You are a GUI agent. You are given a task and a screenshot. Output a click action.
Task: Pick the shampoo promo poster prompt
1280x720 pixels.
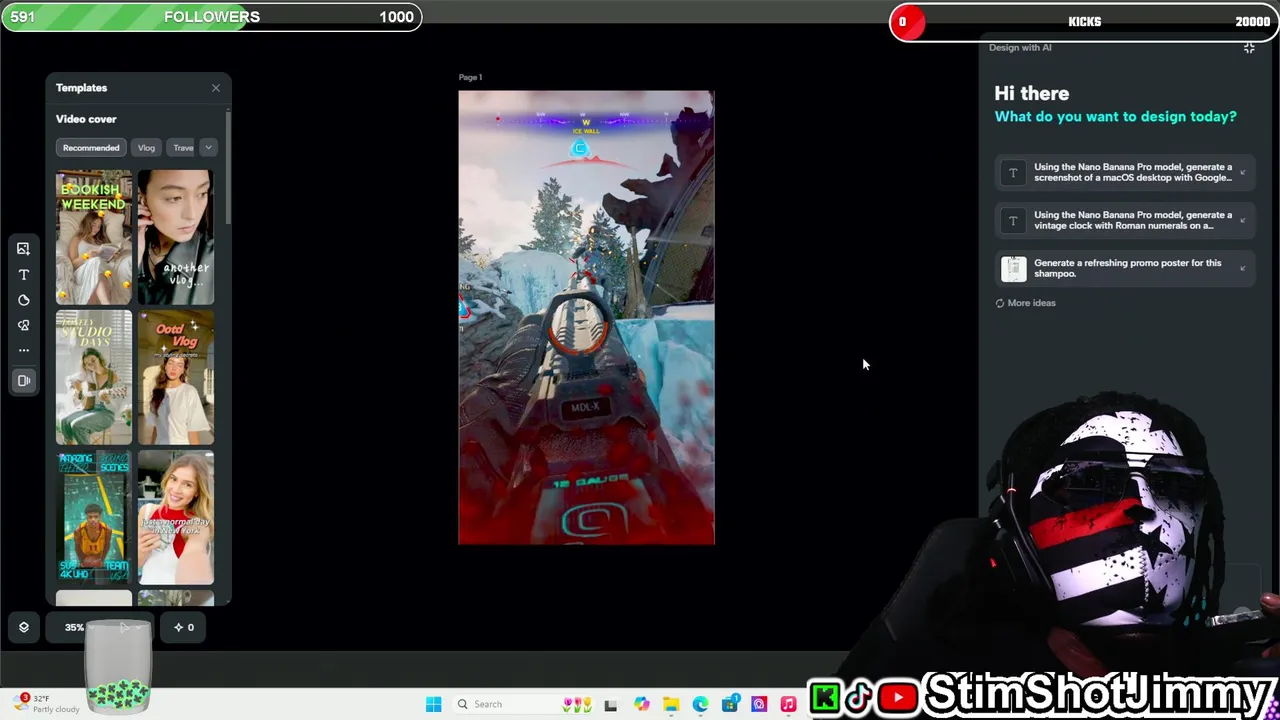click(1125, 268)
